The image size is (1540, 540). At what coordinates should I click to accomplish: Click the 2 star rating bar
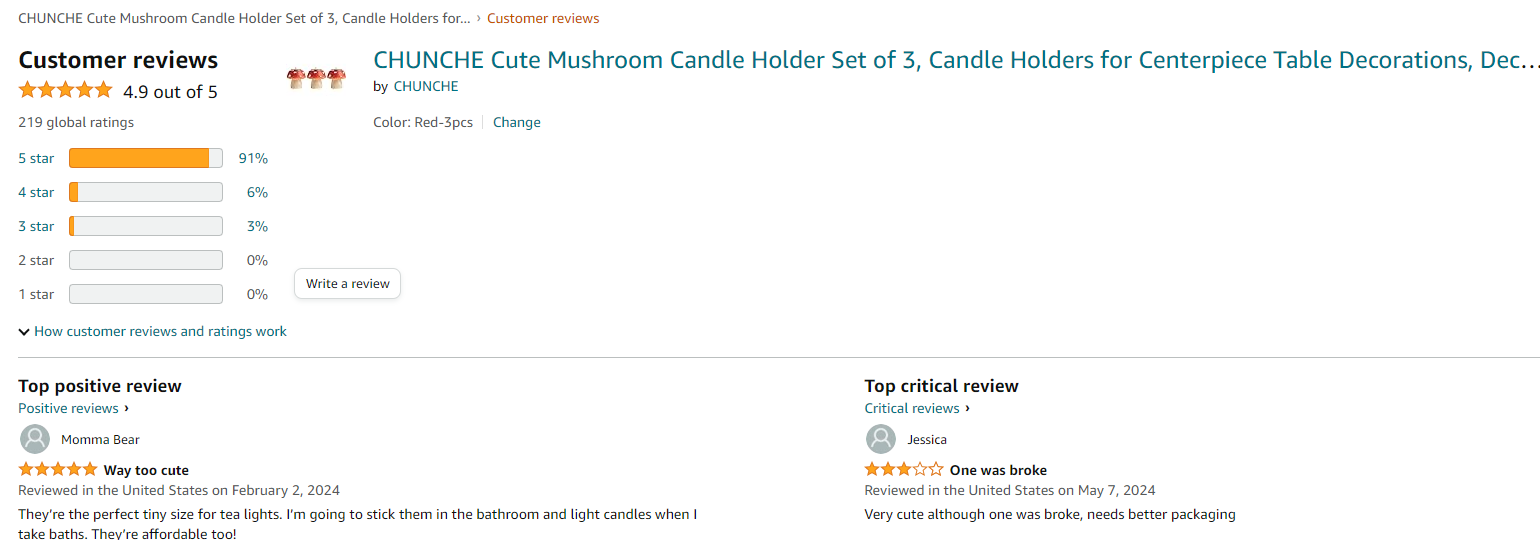145,260
